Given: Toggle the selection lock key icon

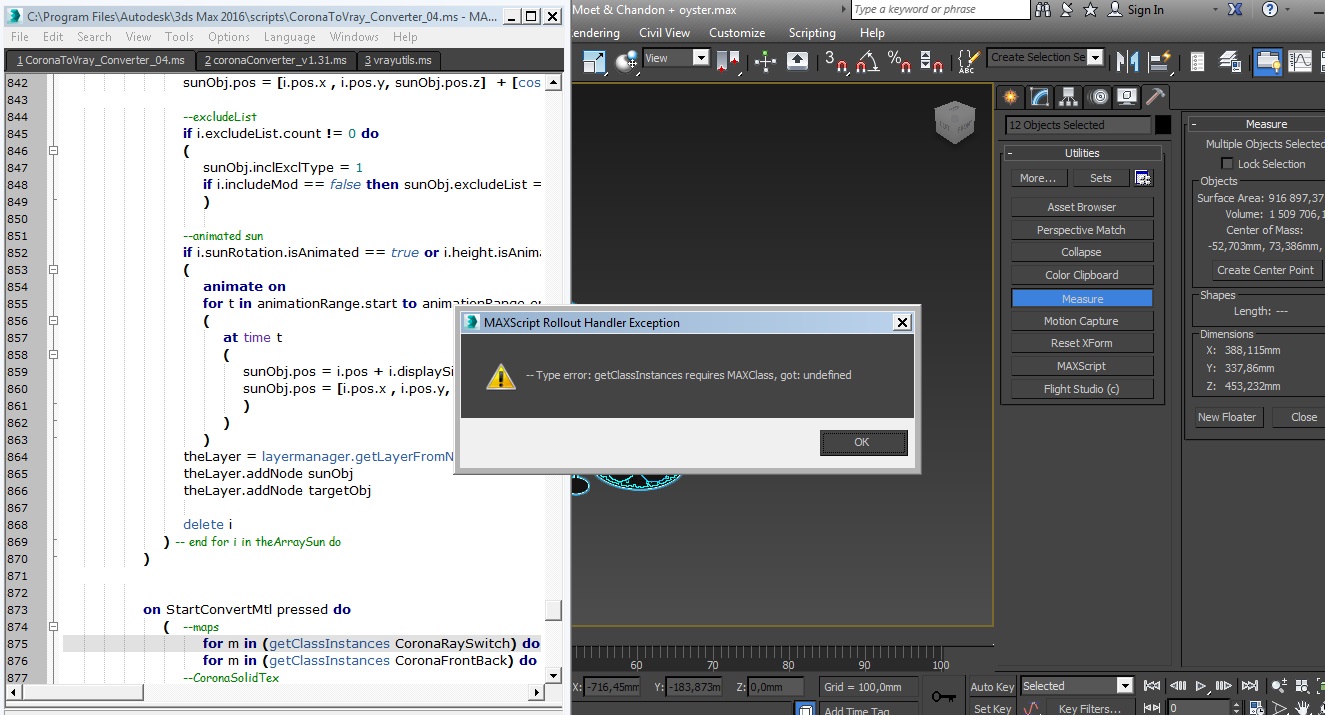Looking at the screenshot, I should (x=942, y=696).
